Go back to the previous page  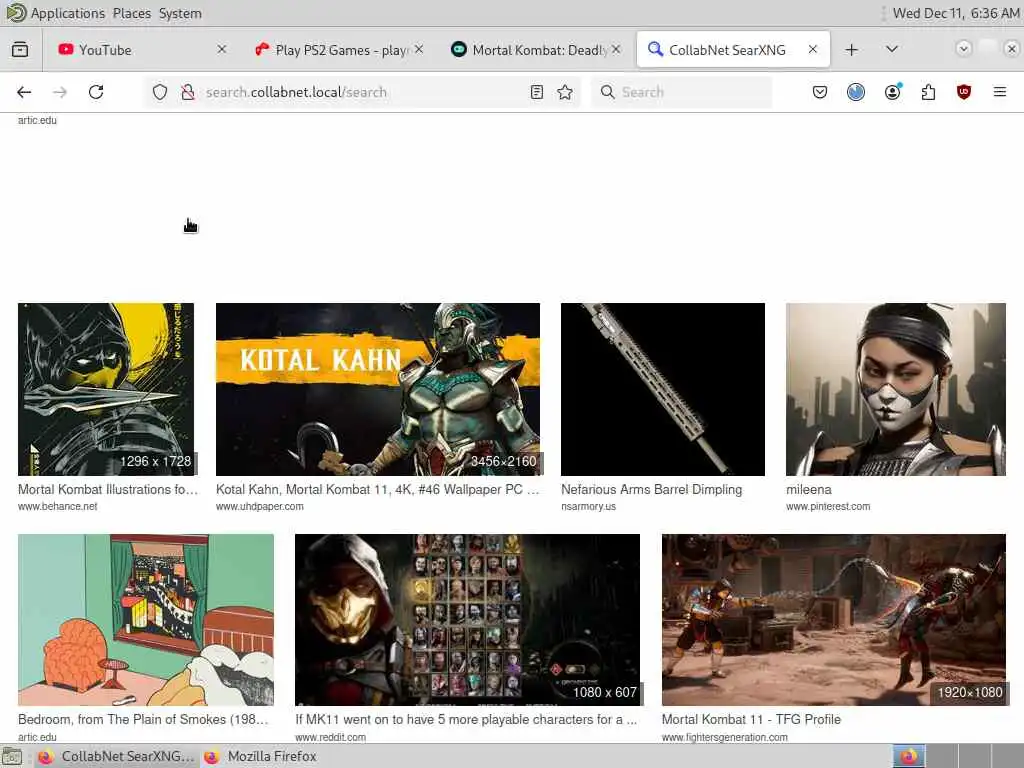point(24,92)
